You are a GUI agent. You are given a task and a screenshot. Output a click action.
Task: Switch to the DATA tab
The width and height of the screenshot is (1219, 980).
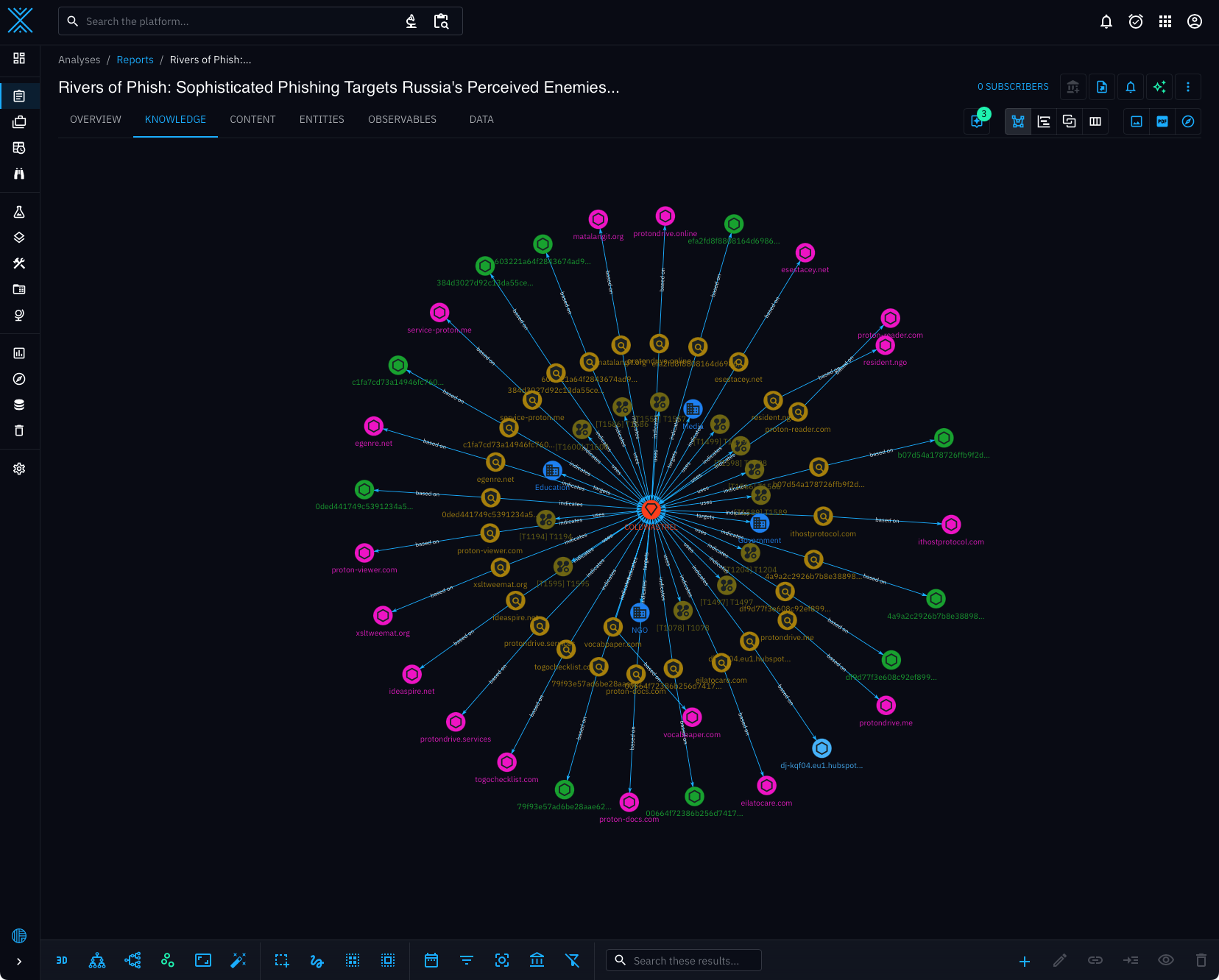coord(481,119)
